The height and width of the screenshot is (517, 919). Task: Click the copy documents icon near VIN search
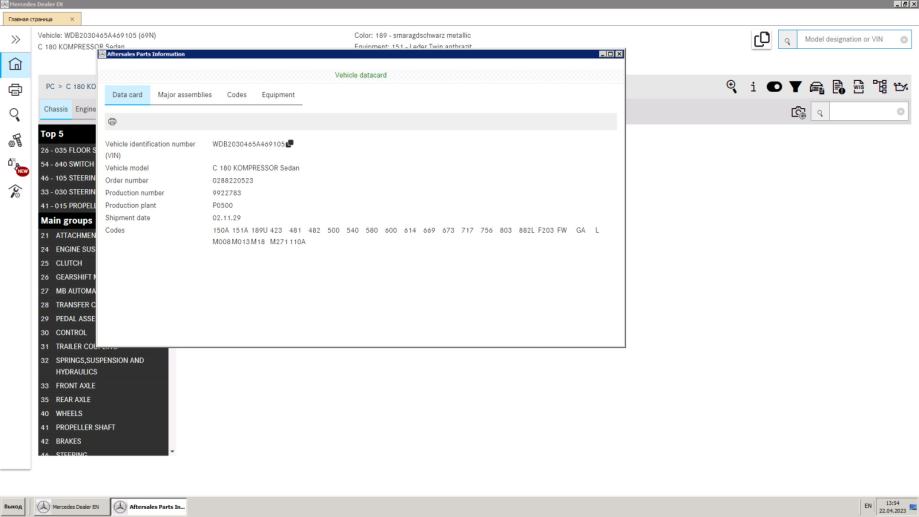click(x=761, y=39)
